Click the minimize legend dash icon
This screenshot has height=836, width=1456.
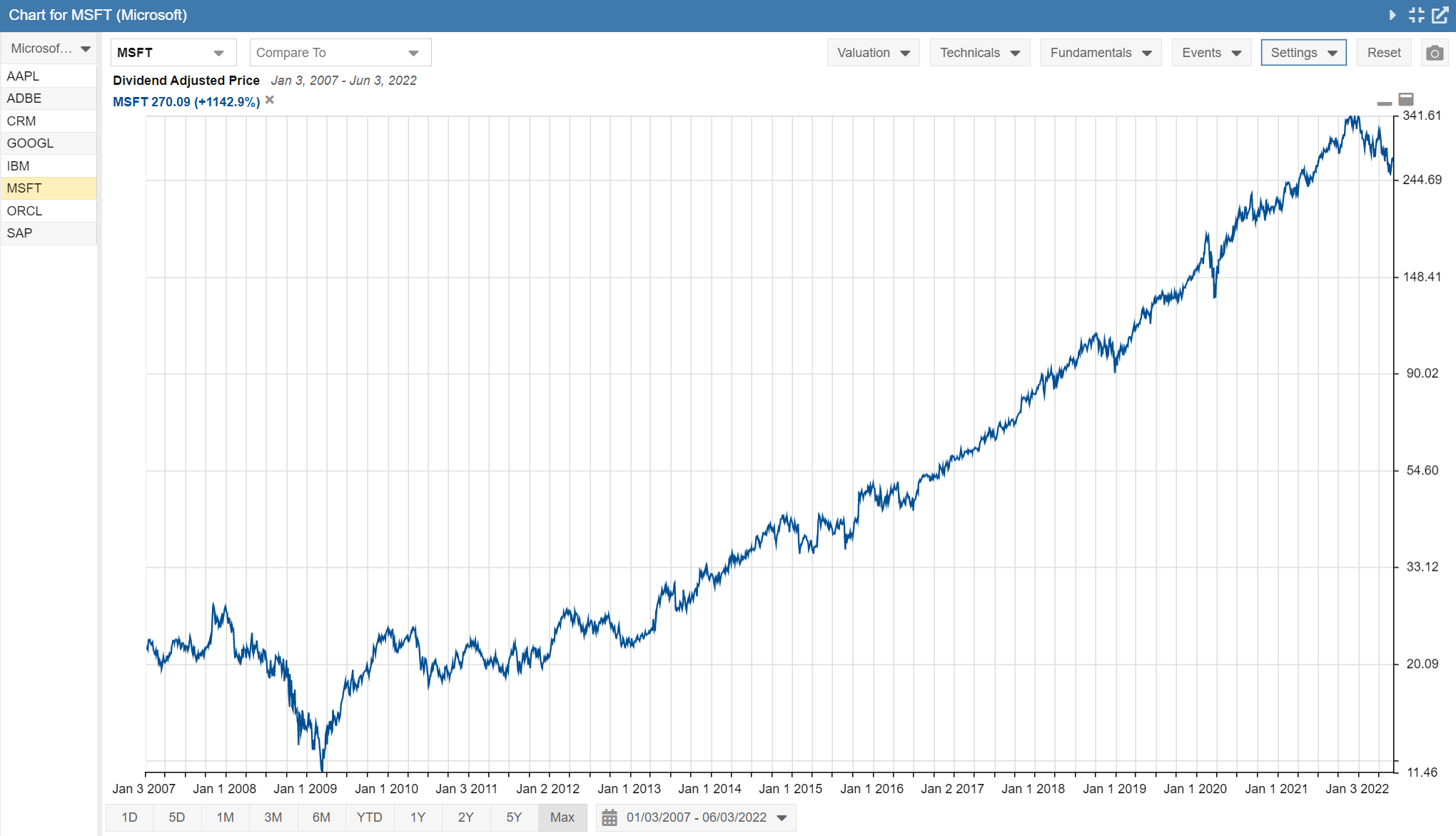pyautogui.click(x=1385, y=103)
